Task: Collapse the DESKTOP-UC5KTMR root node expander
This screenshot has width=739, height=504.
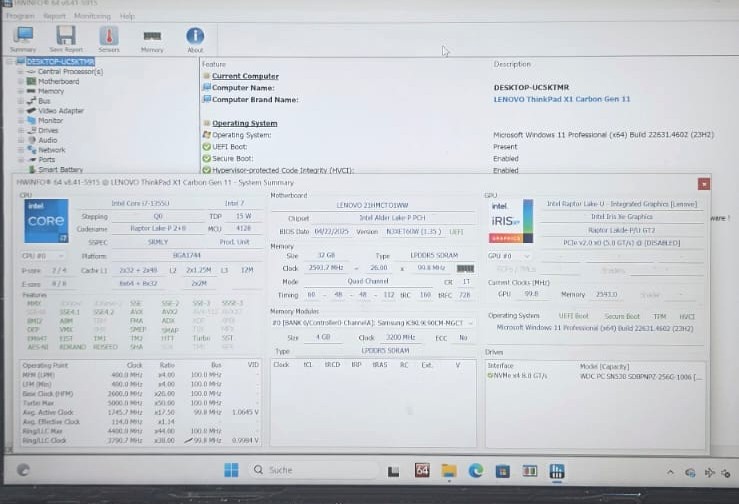Action: [x=9, y=62]
